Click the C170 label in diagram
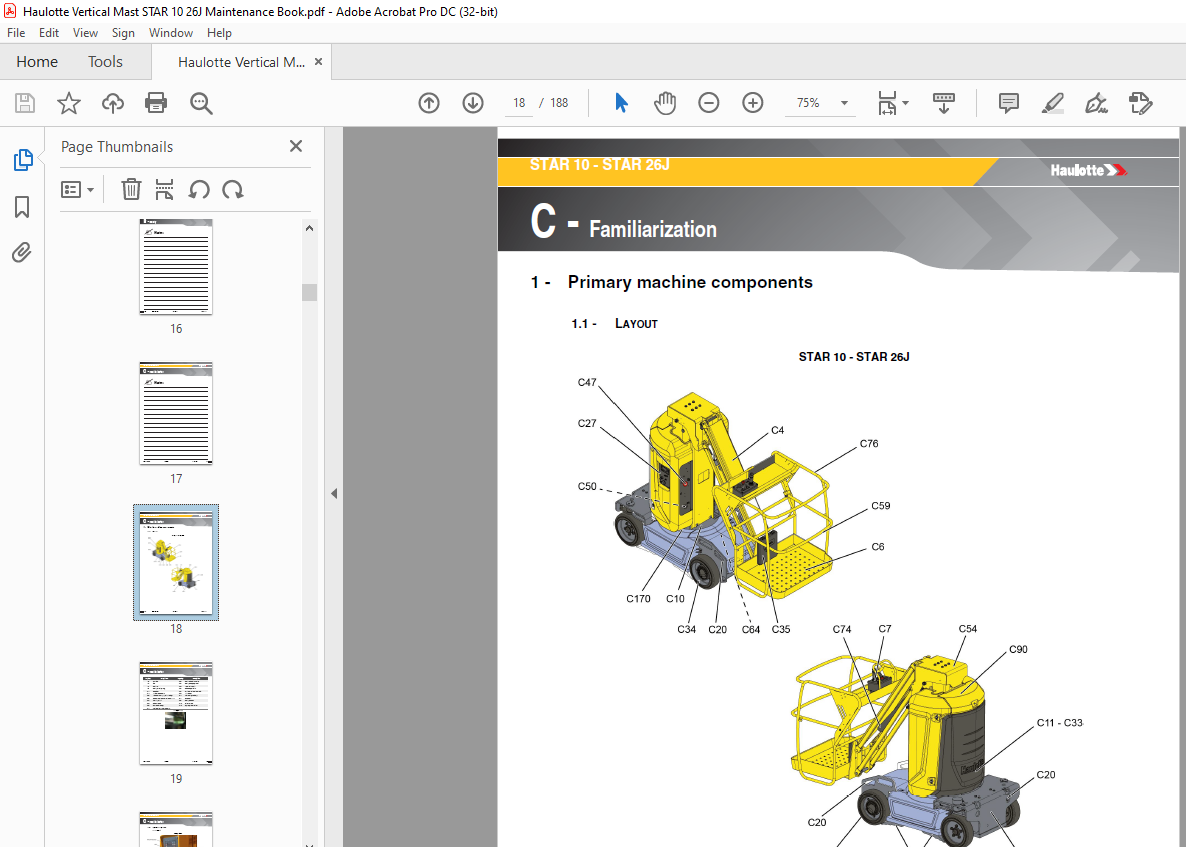The height and width of the screenshot is (847, 1186). [x=638, y=598]
